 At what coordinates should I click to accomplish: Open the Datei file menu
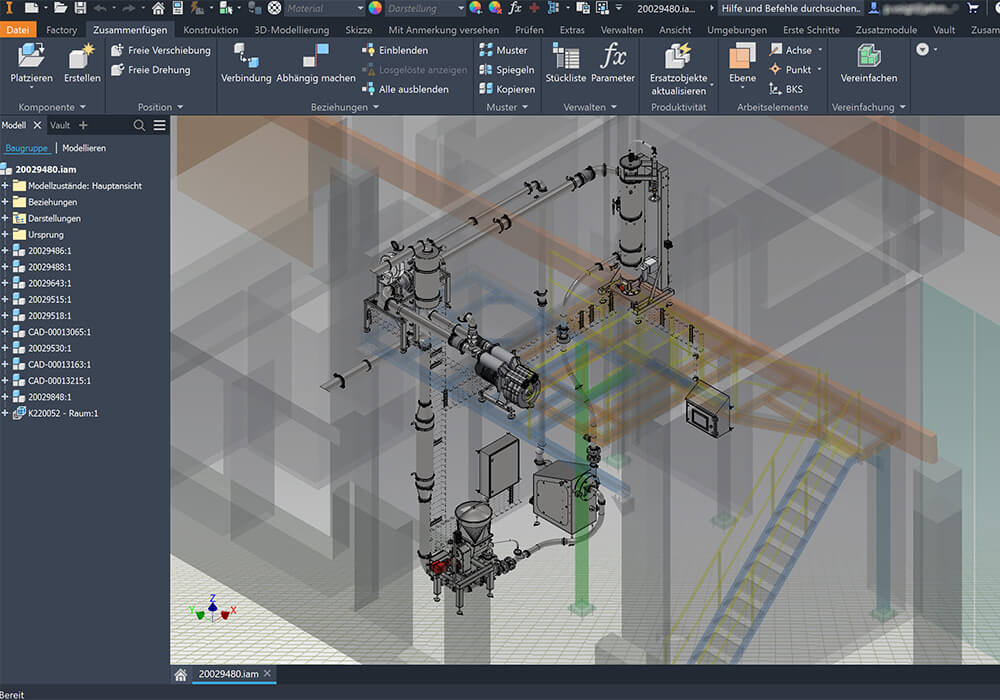click(18, 30)
